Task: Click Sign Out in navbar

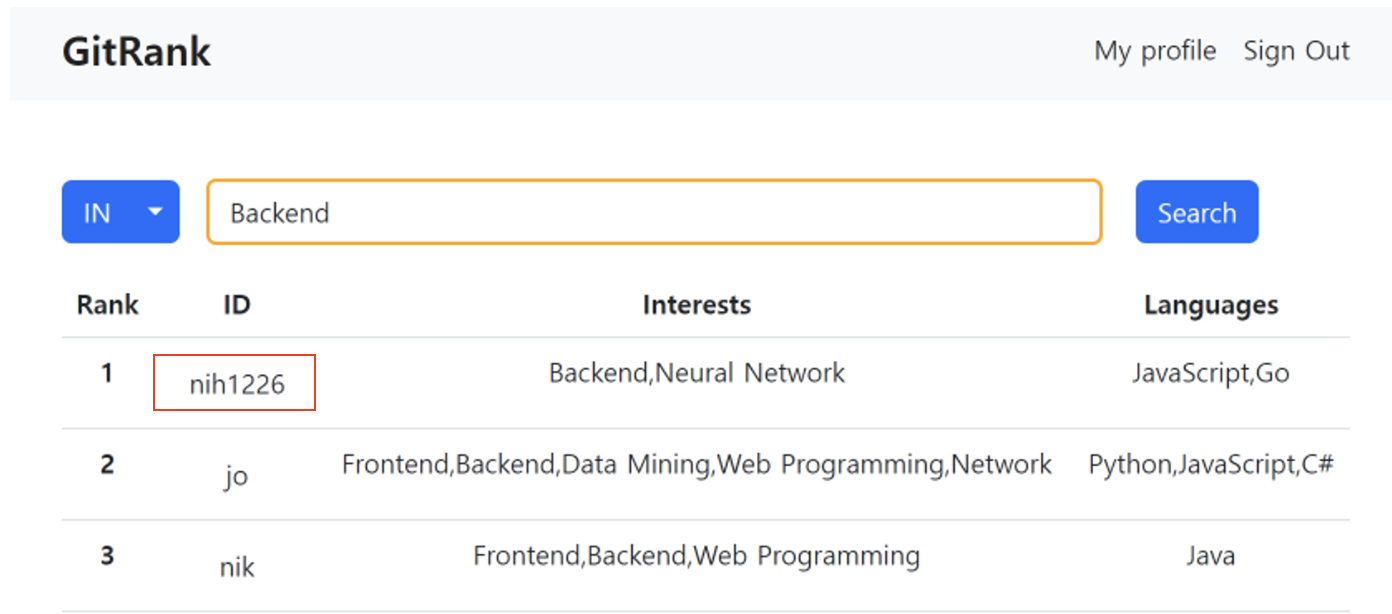Action: click(1296, 51)
